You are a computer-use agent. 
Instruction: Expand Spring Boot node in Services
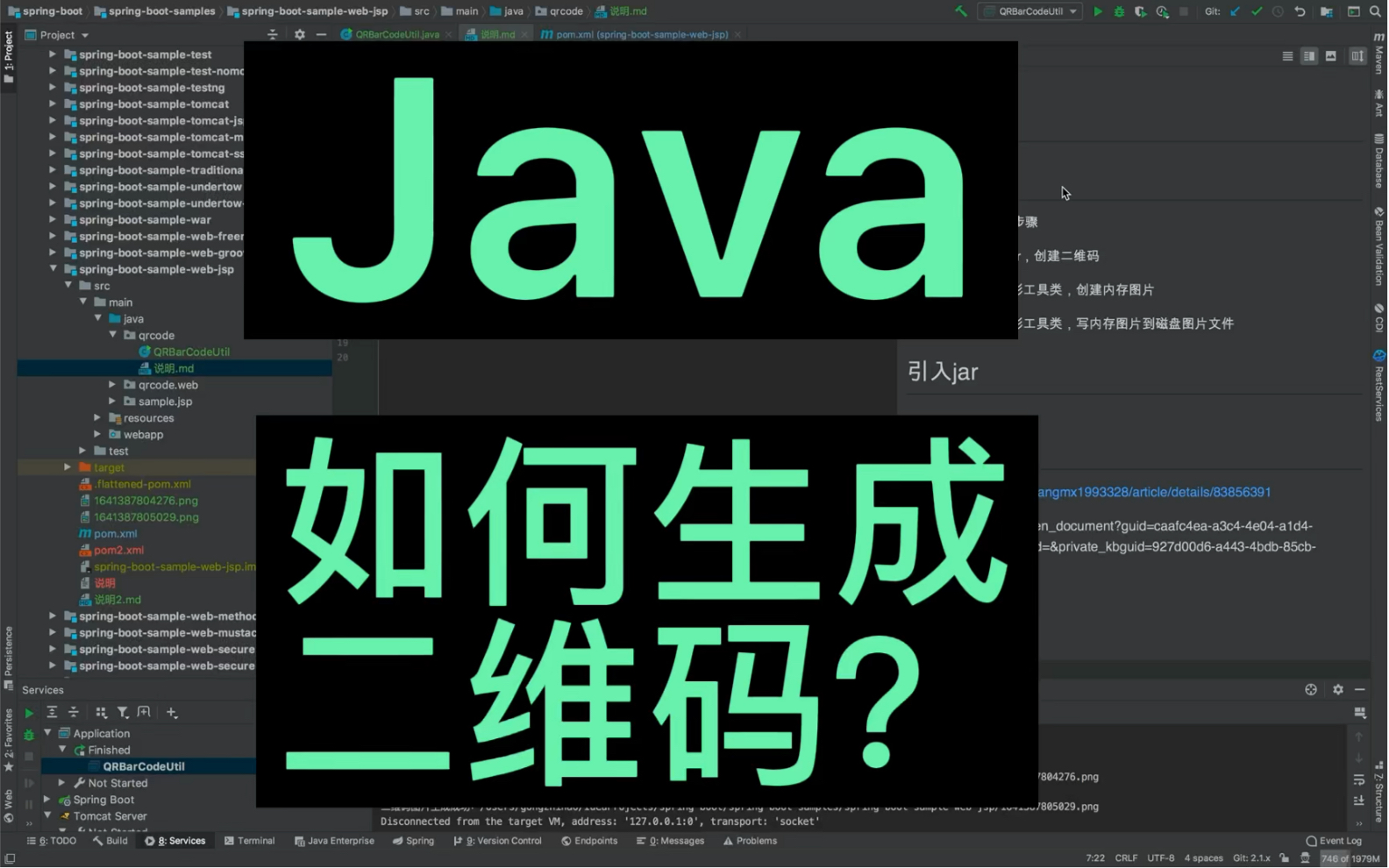pyautogui.click(x=47, y=800)
